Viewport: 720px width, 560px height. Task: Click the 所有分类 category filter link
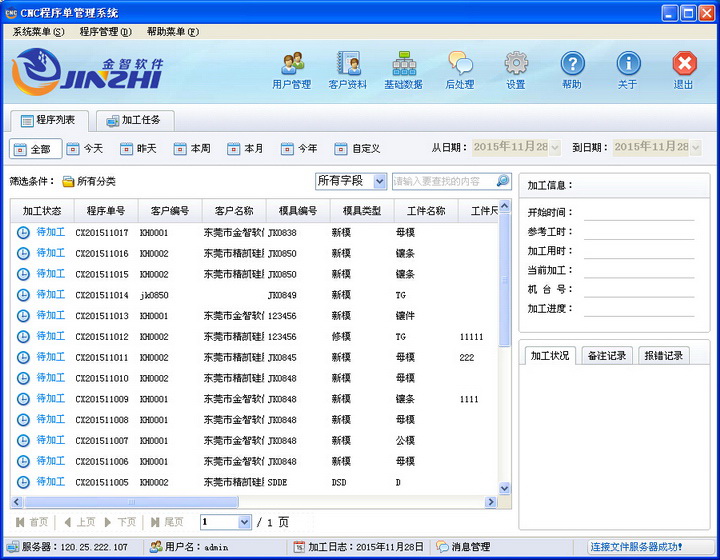point(90,181)
